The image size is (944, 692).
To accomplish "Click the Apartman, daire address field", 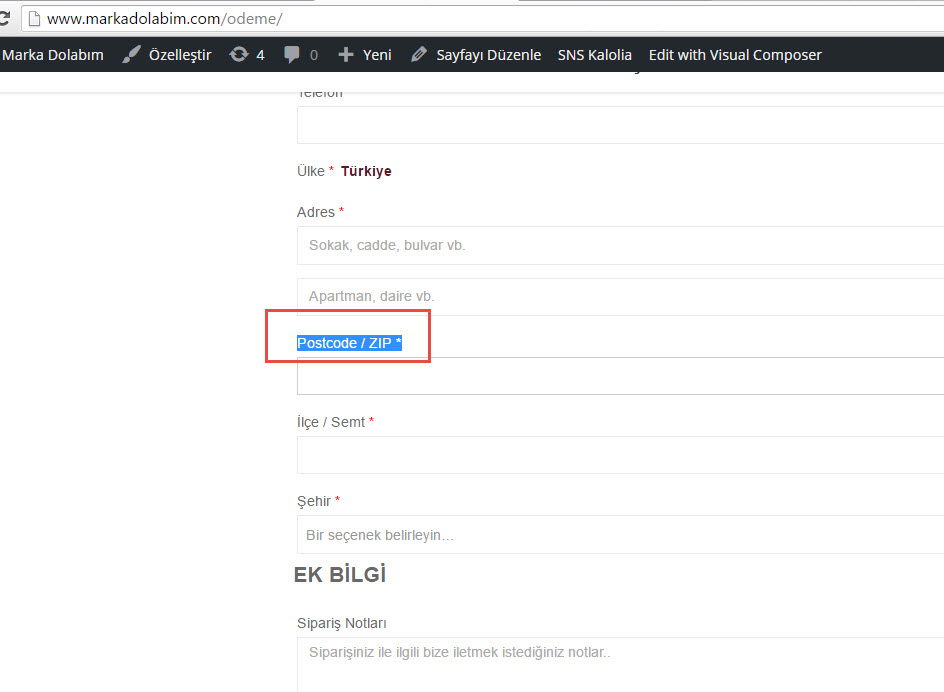I will [620, 297].
